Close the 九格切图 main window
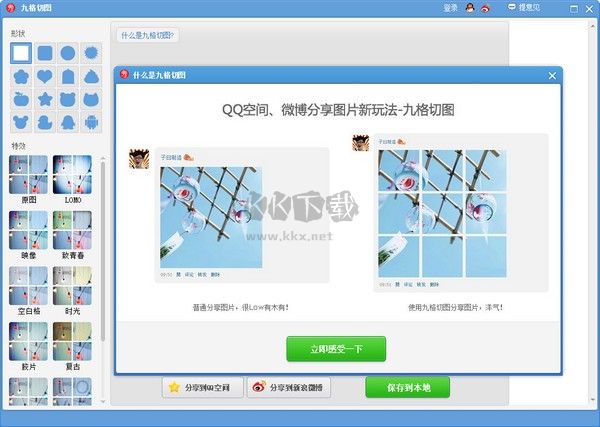Screen dimensions: 600x427 pyautogui.click(x=589, y=9)
